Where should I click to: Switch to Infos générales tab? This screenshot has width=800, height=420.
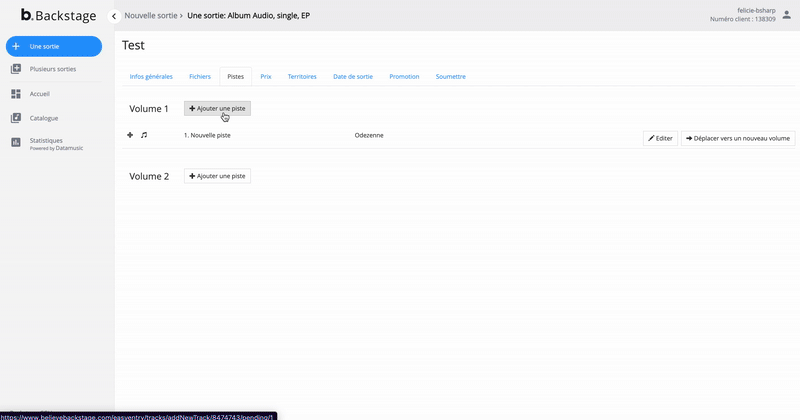151,77
